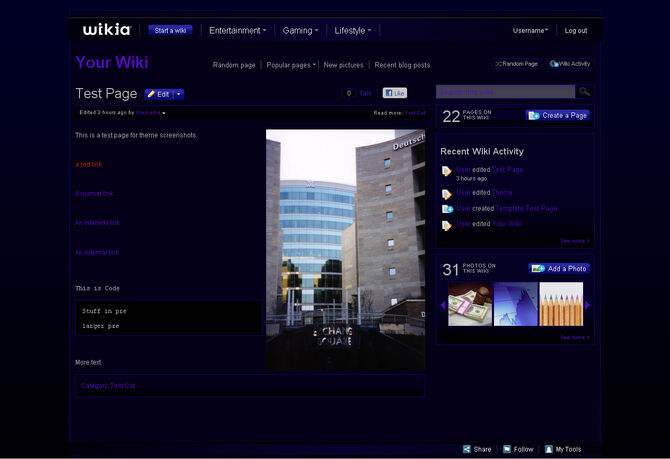Image resolution: width=670 pixels, height=459 pixels.
Task: Click A normal link
Action: tap(94, 194)
